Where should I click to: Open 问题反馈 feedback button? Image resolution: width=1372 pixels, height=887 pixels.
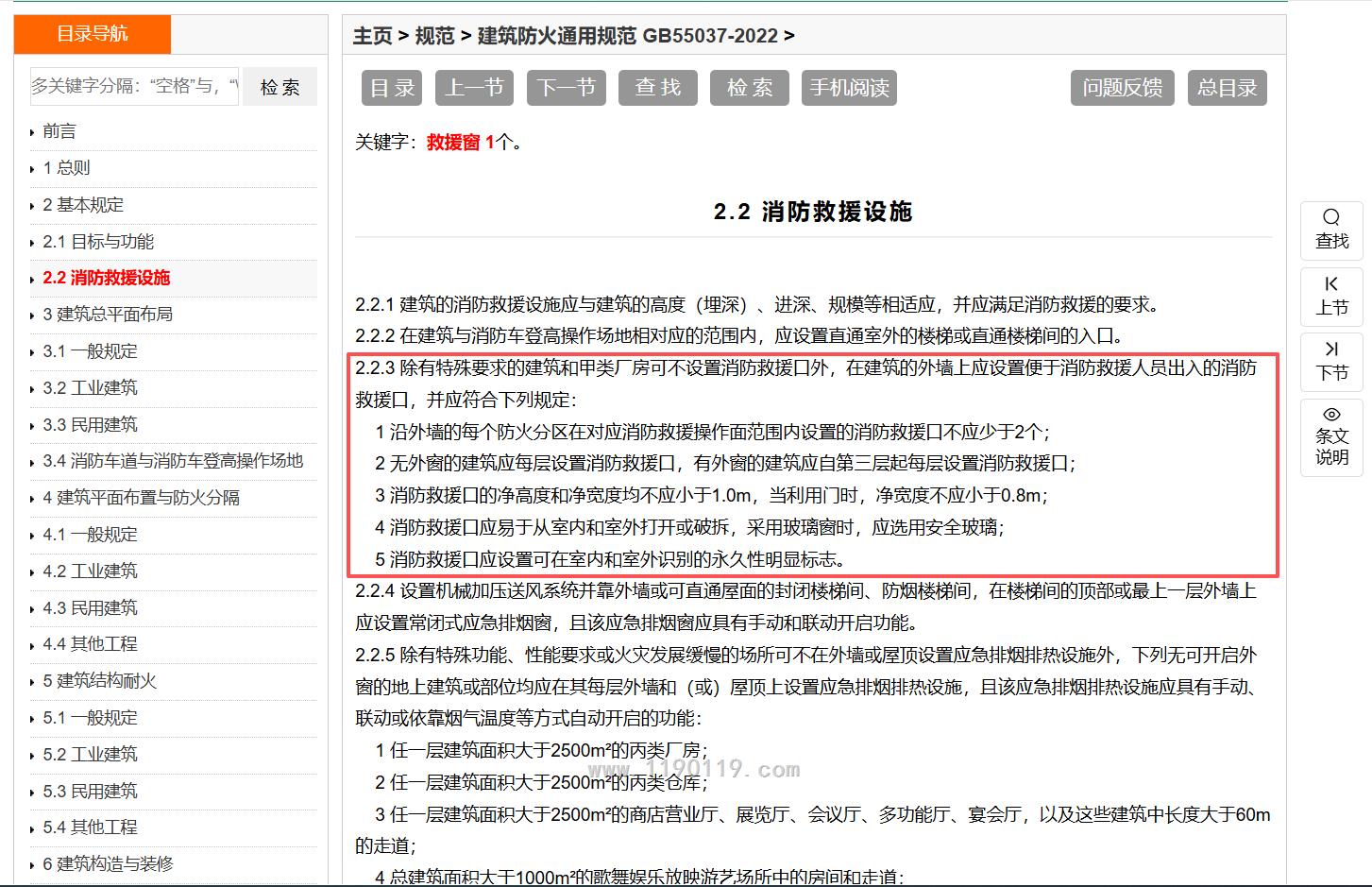point(1122,88)
